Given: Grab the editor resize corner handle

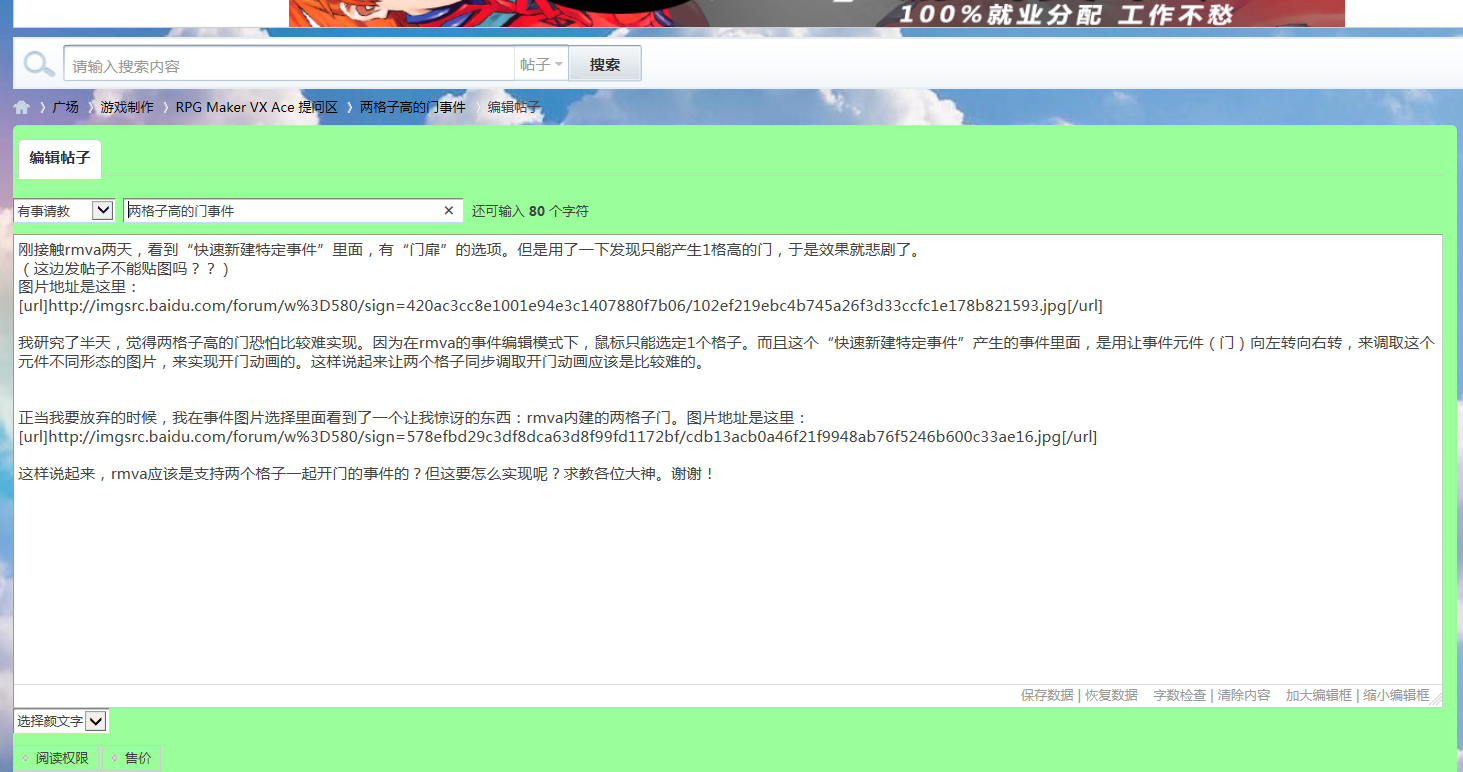Looking at the screenshot, I should pos(1436,699).
